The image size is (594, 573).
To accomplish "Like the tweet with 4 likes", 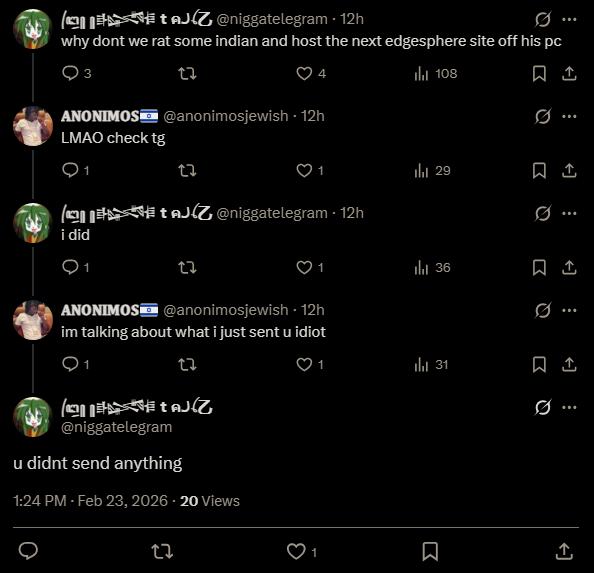I will click(311, 73).
